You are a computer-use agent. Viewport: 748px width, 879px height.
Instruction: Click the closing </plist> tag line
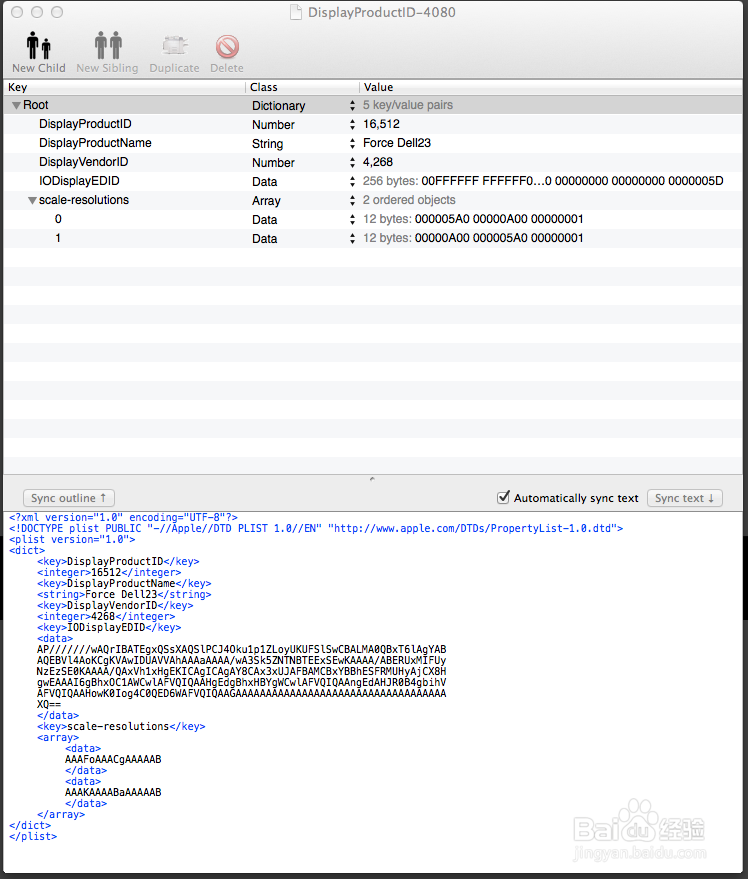tap(33, 836)
